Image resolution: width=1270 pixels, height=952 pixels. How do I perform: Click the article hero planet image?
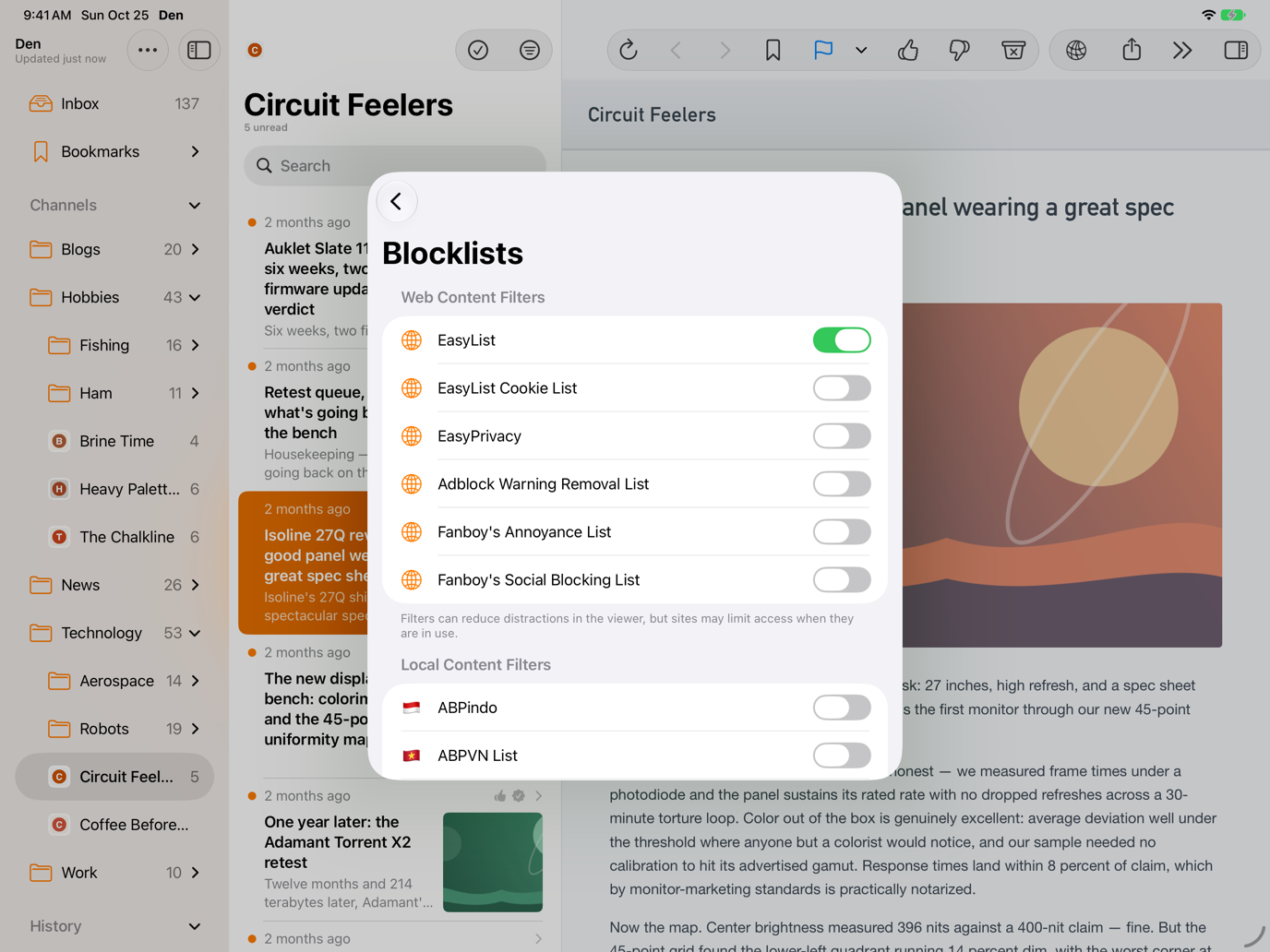(1062, 475)
